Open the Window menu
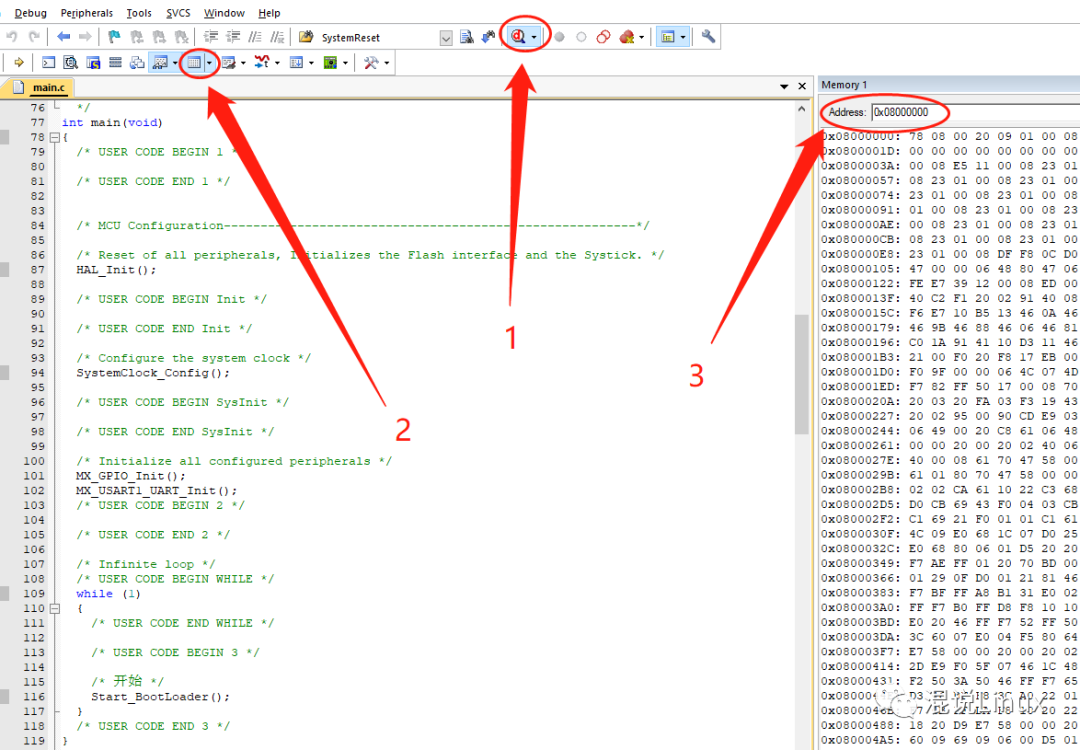 tap(225, 13)
